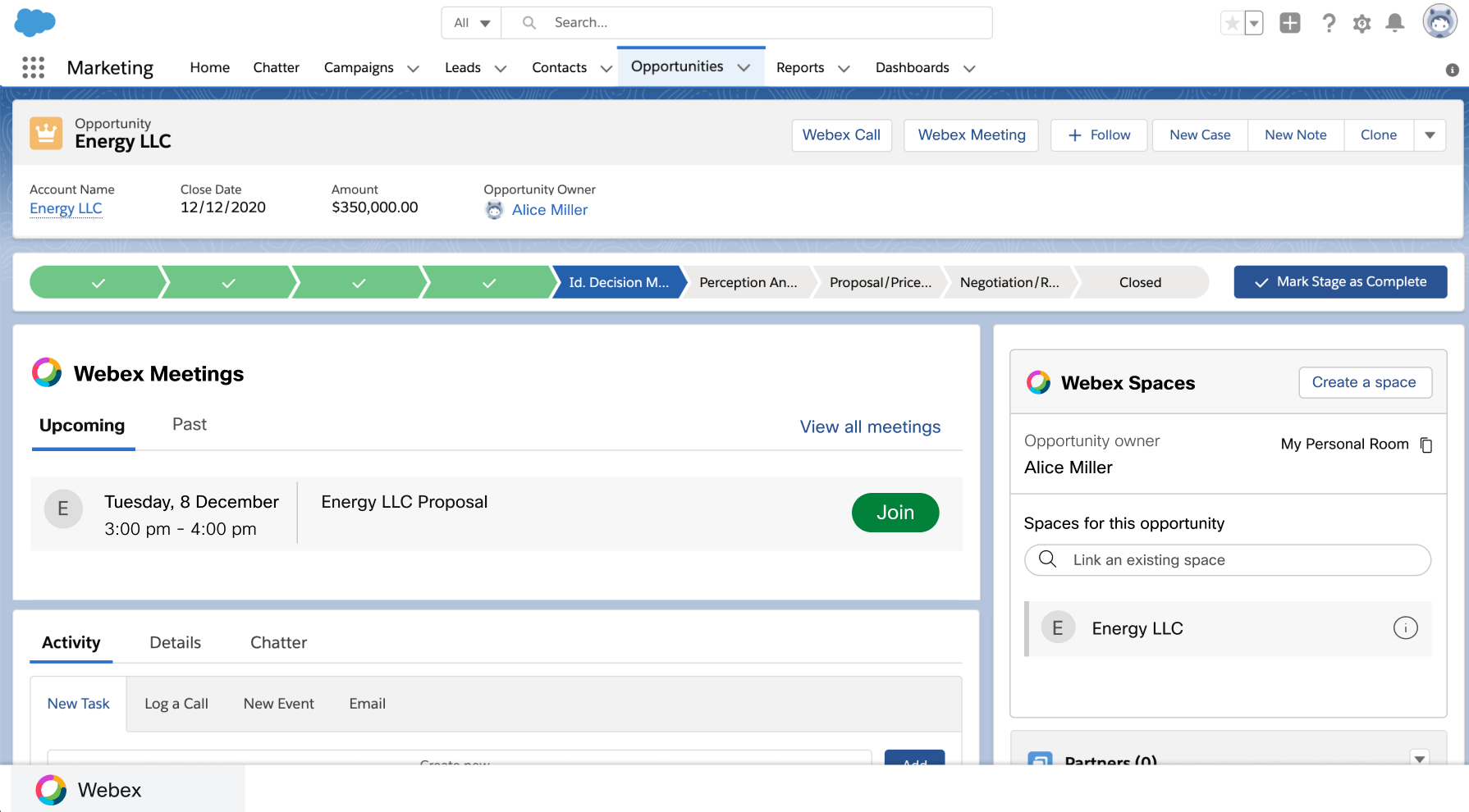This screenshot has width=1469, height=812.
Task: Open the Email activity tab
Action: coord(368,704)
